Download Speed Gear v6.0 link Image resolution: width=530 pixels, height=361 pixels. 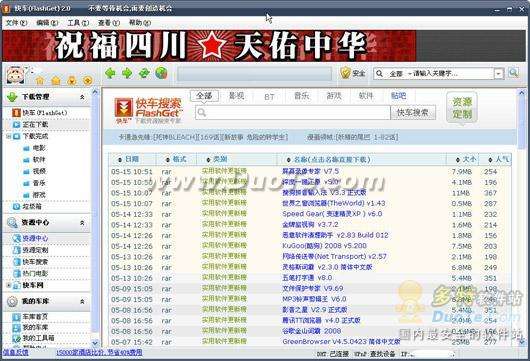332,214
